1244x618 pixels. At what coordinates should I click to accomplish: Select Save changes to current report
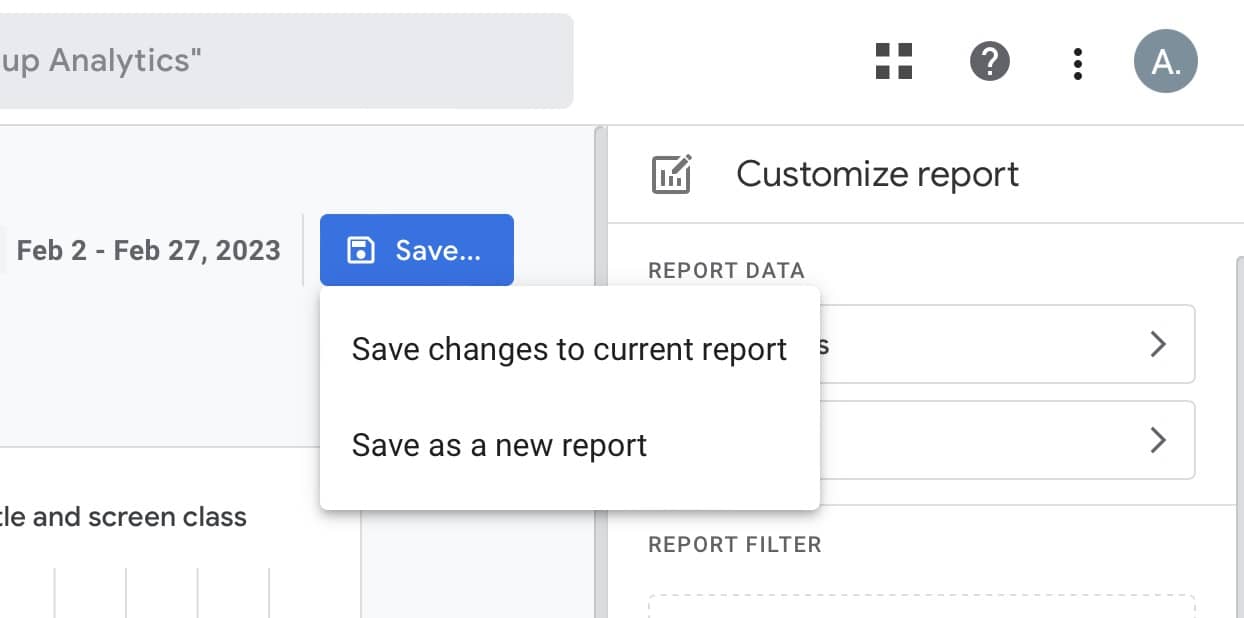point(569,349)
